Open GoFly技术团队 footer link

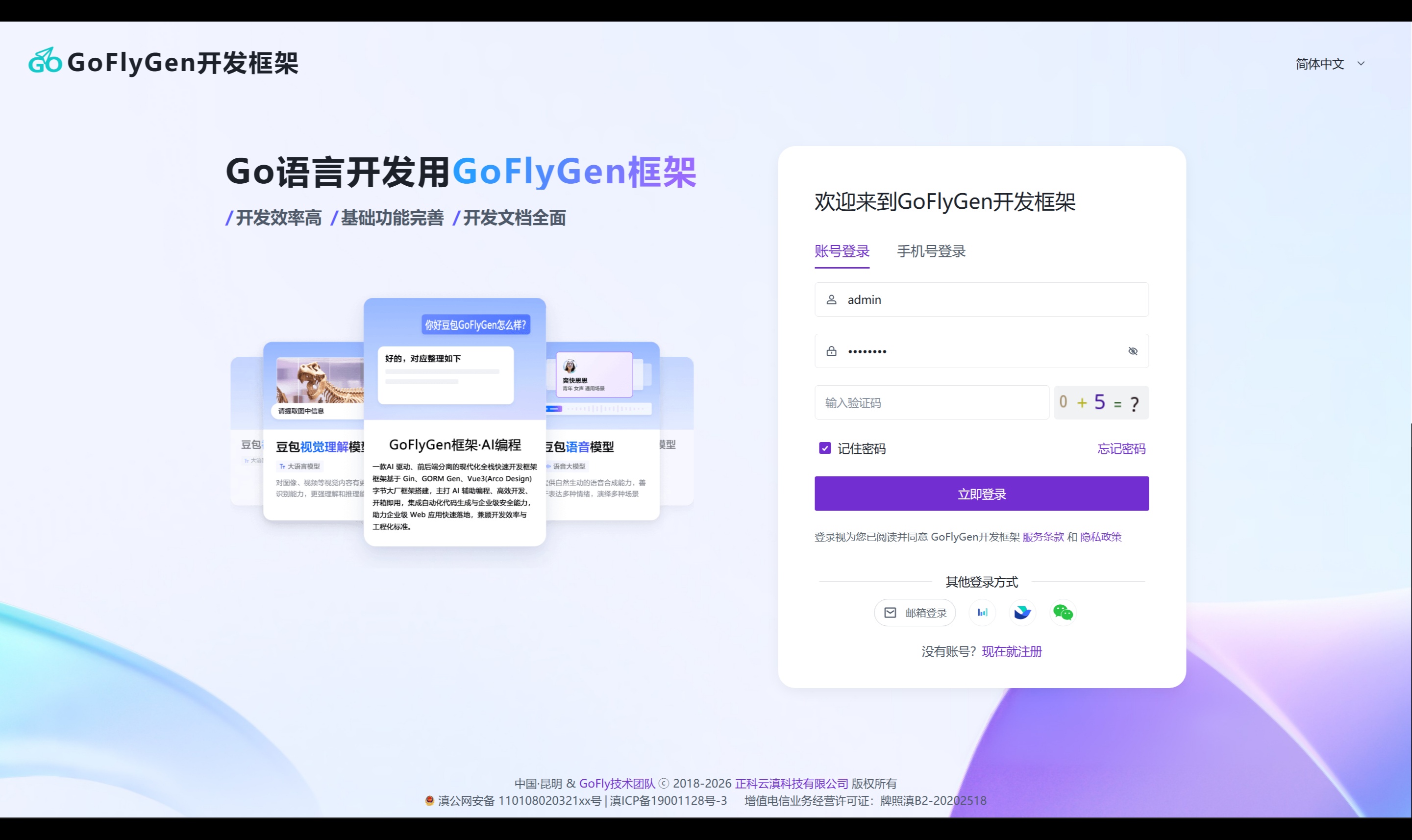click(617, 784)
